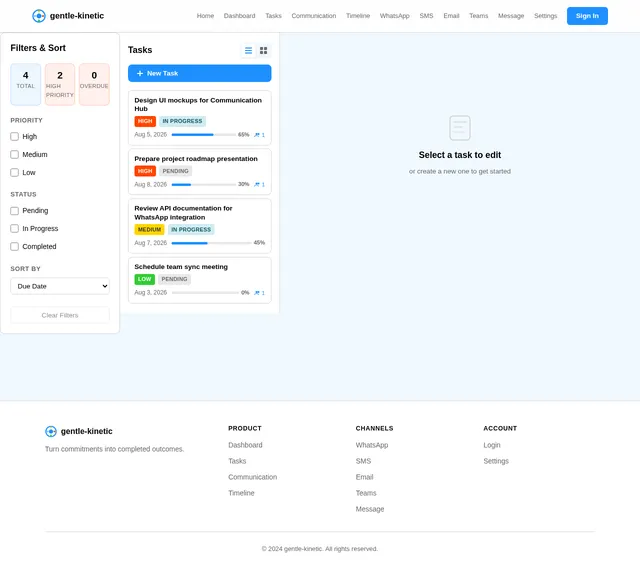
Task: Open Review API documentation task card
Action: tap(200, 226)
